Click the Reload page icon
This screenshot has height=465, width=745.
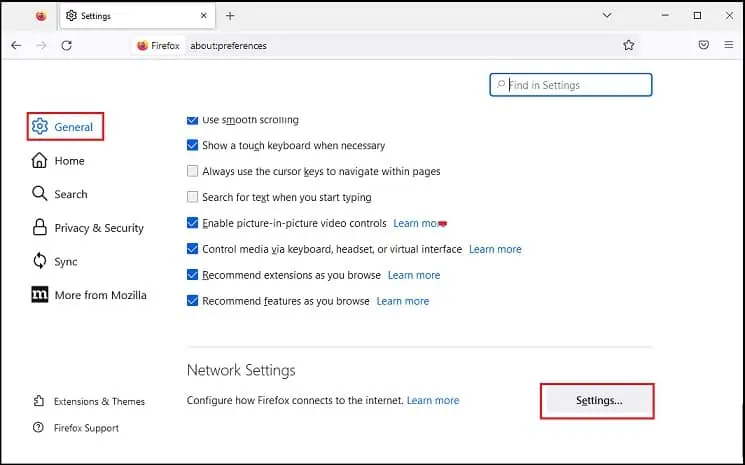click(67, 45)
